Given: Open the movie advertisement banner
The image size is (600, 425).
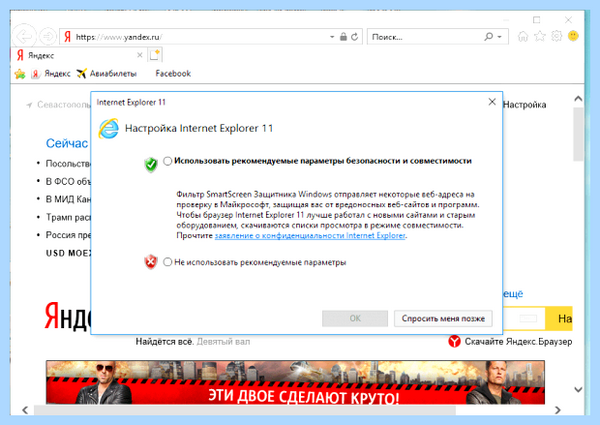Looking at the screenshot, I should click(x=295, y=382).
